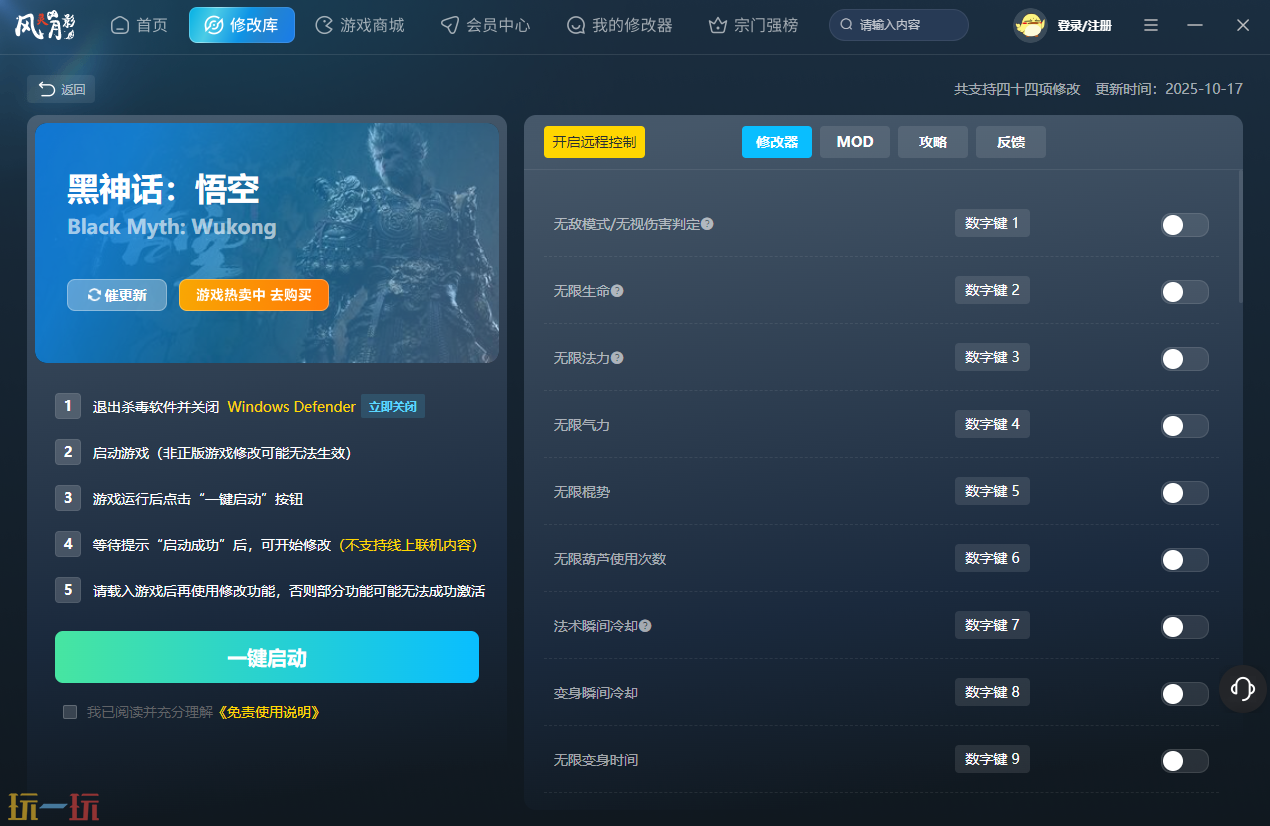This screenshot has width=1270, height=826.
Task: Click the 返回 back button
Action: 61,89
